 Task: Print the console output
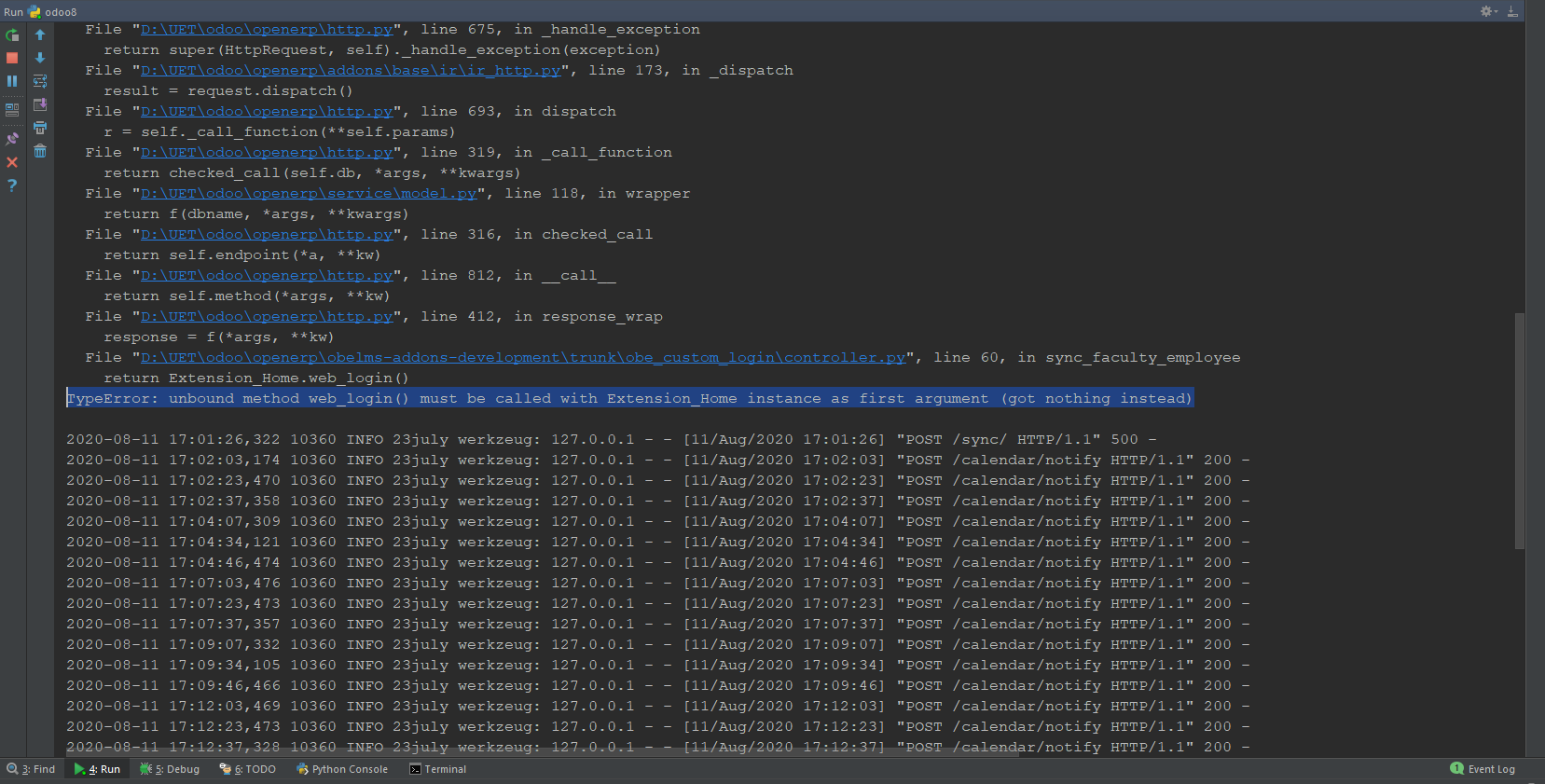tap(40, 128)
